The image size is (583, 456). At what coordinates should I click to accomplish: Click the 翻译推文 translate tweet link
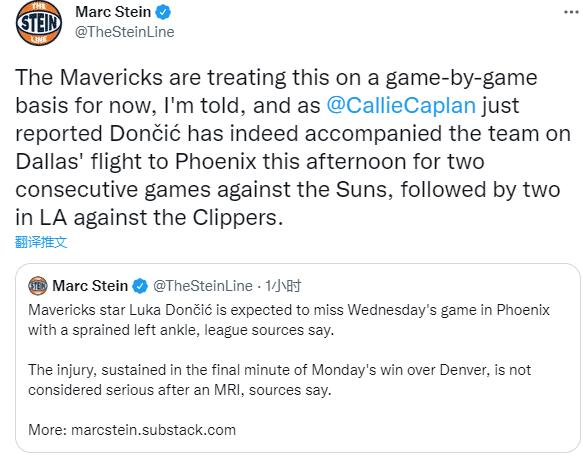41,242
